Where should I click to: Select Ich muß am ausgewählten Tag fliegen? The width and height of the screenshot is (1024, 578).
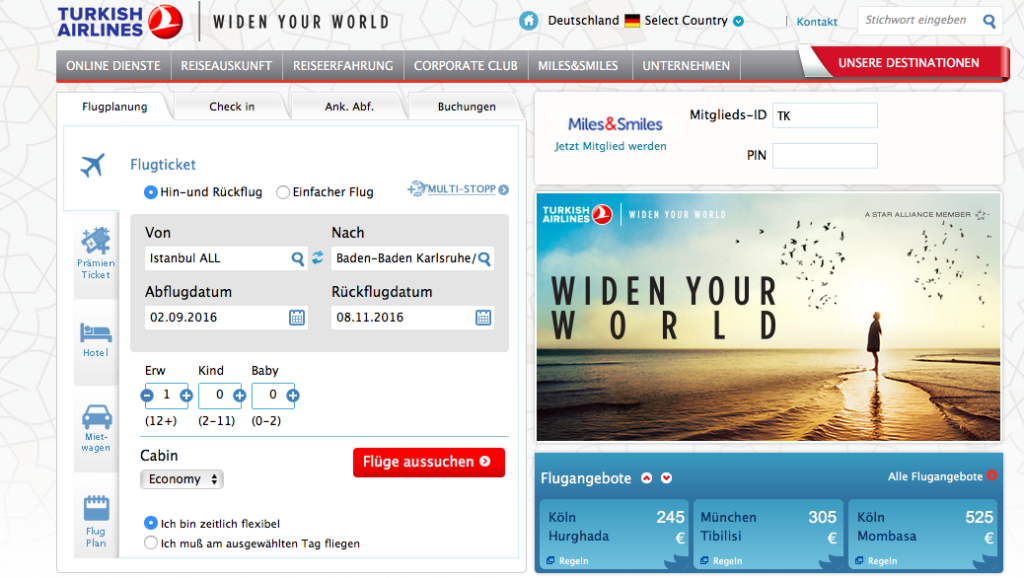(x=151, y=543)
